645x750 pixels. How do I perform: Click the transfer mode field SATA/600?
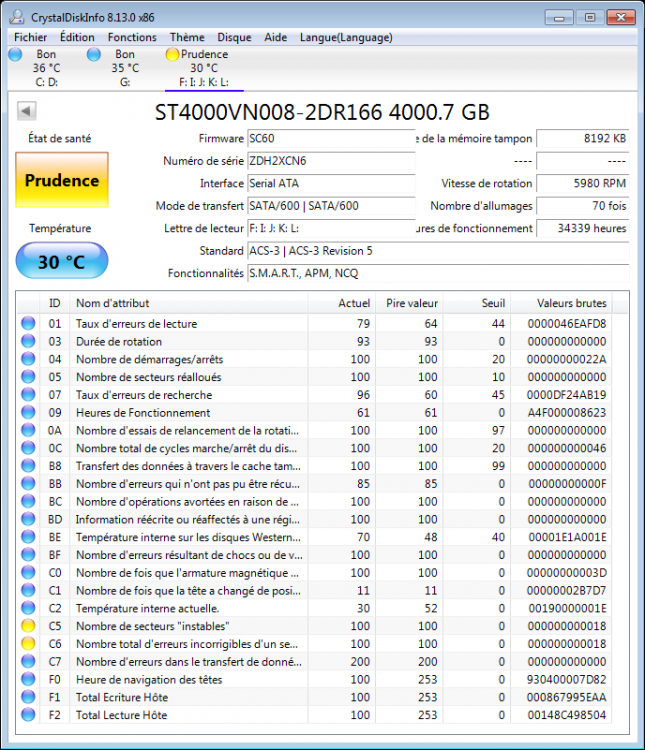click(331, 206)
